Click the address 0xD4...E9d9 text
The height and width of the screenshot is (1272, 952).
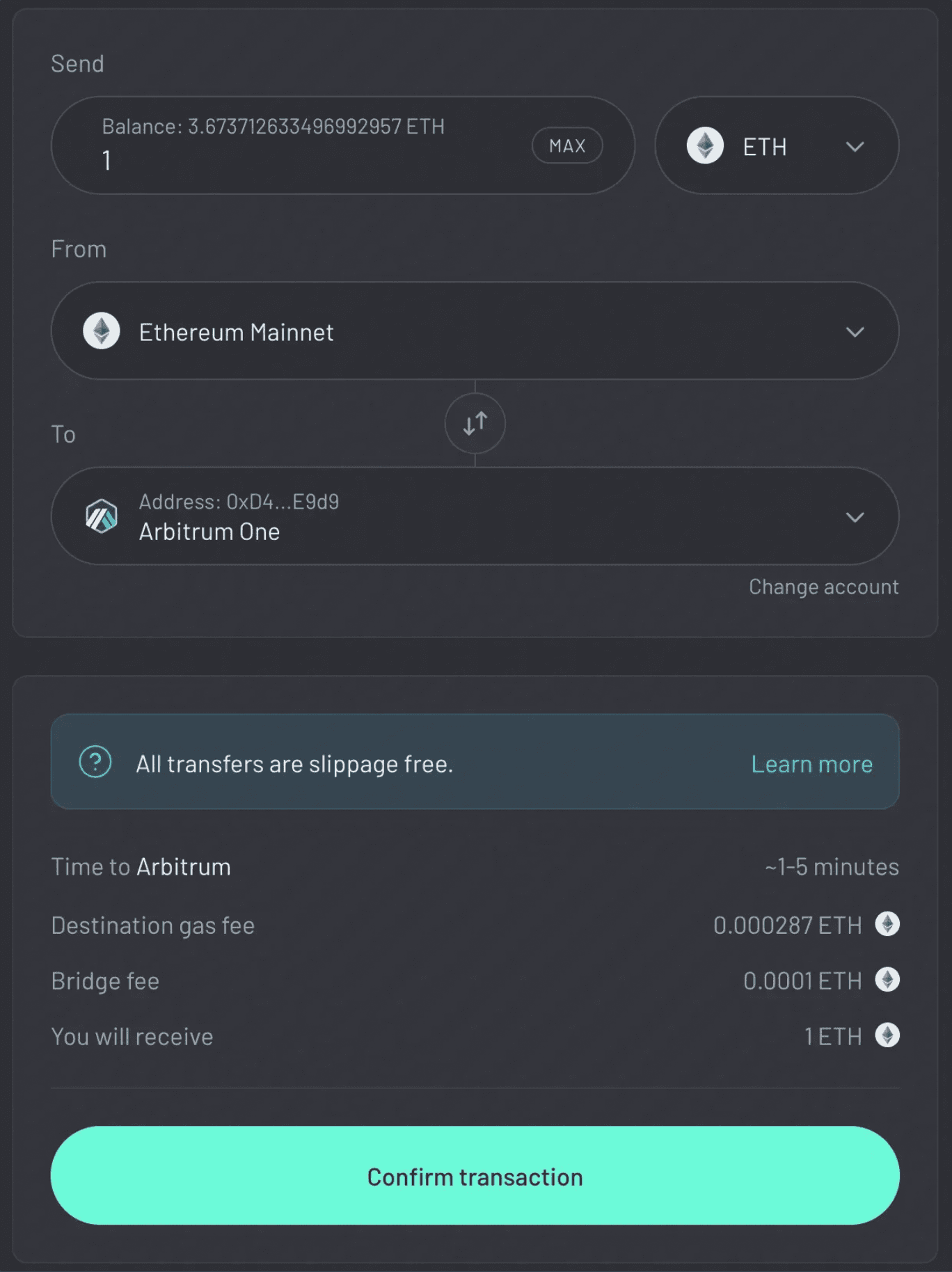pos(239,502)
